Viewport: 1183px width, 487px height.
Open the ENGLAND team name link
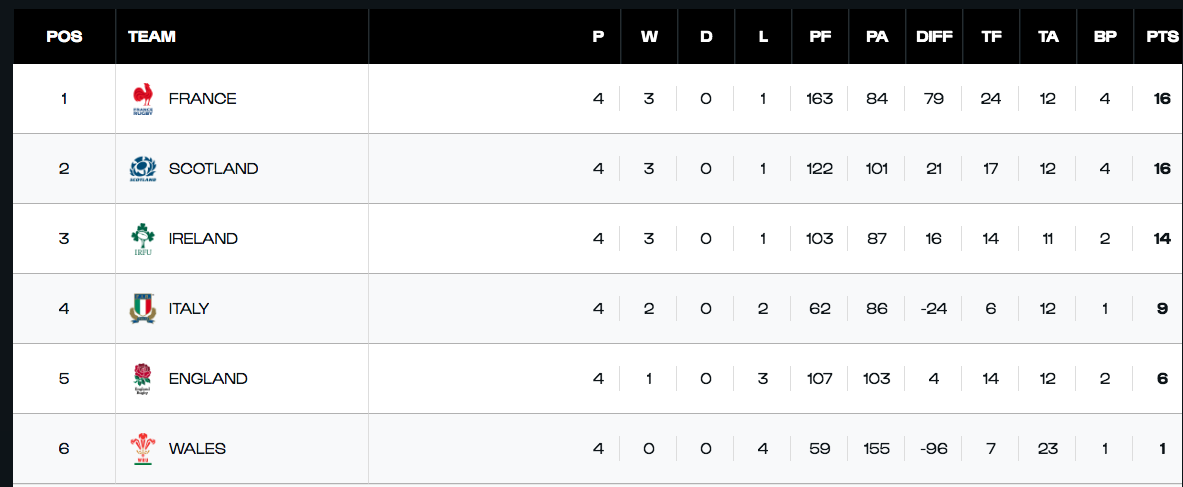pyautogui.click(x=208, y=379)
